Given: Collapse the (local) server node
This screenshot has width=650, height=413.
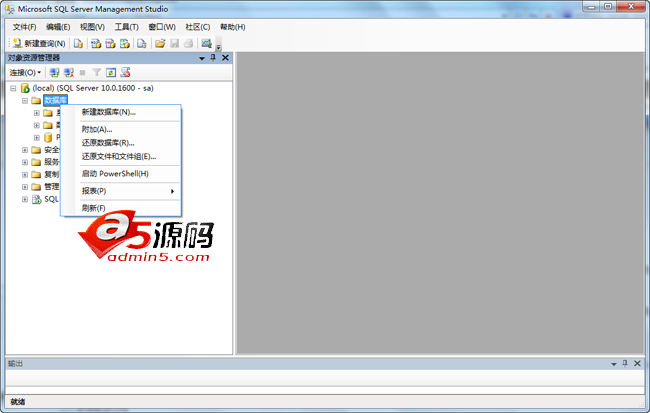Looking at the screenshot, I should click(13, 88).
